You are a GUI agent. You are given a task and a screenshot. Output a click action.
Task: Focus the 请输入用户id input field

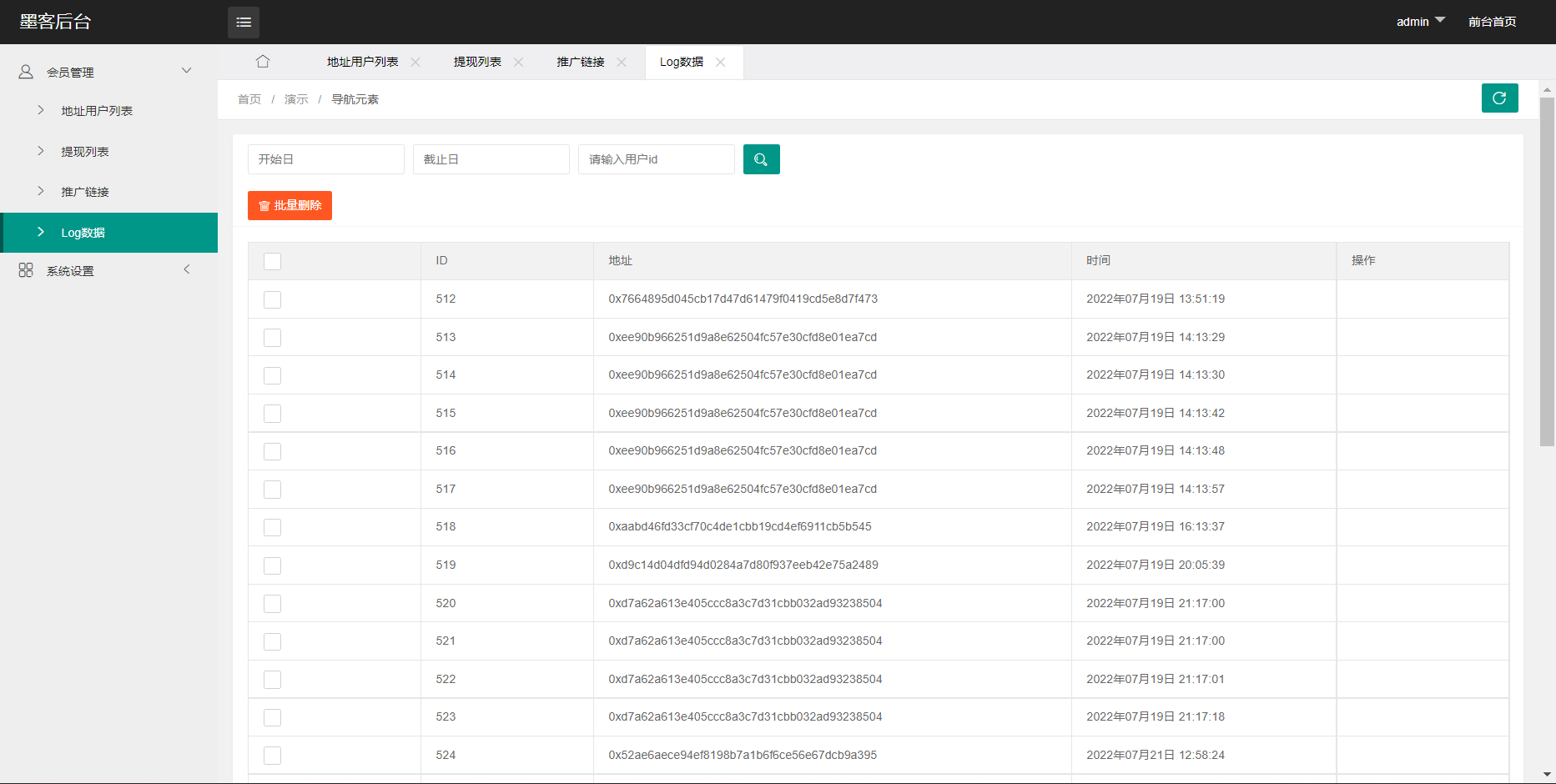pos(657,159)
